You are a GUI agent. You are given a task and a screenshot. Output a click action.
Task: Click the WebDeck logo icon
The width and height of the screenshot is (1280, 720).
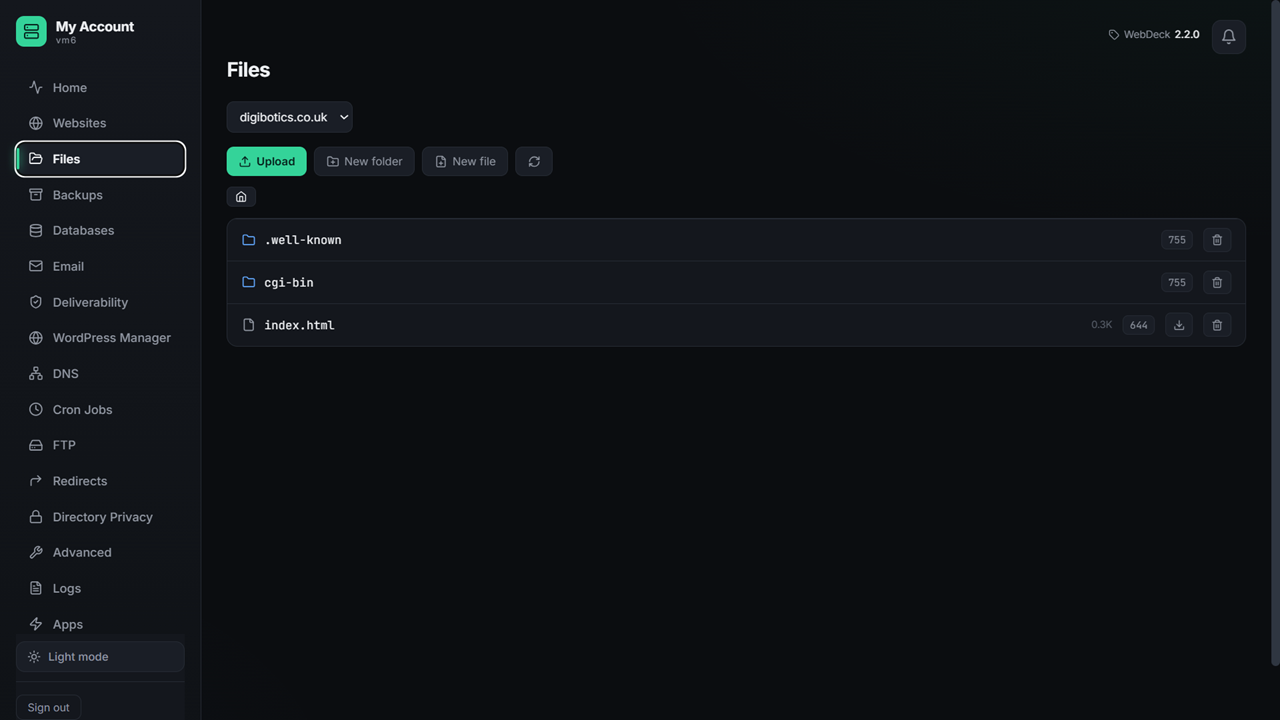pos(31,31)
